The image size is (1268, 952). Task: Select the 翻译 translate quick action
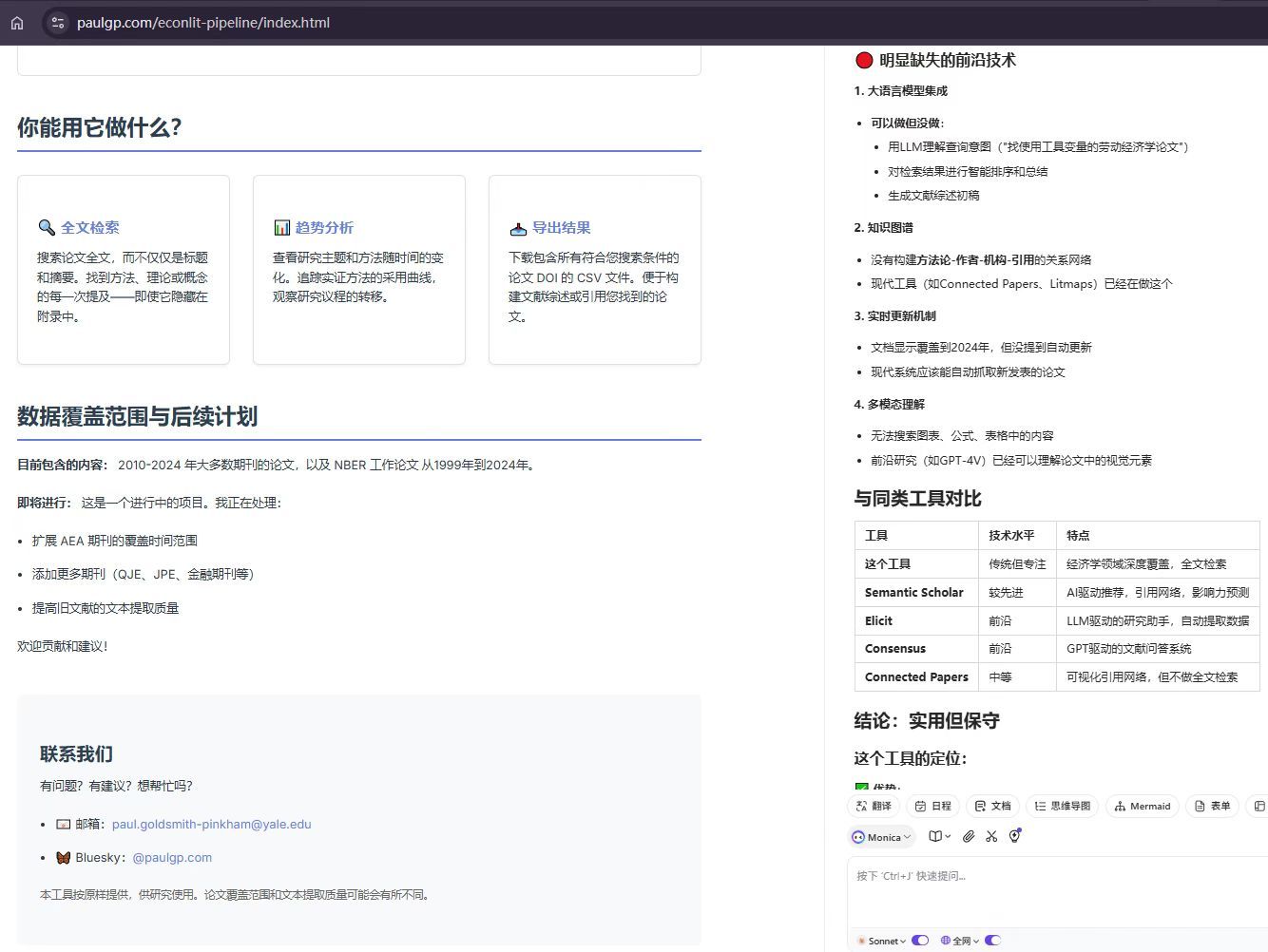[x=874, y=806]
